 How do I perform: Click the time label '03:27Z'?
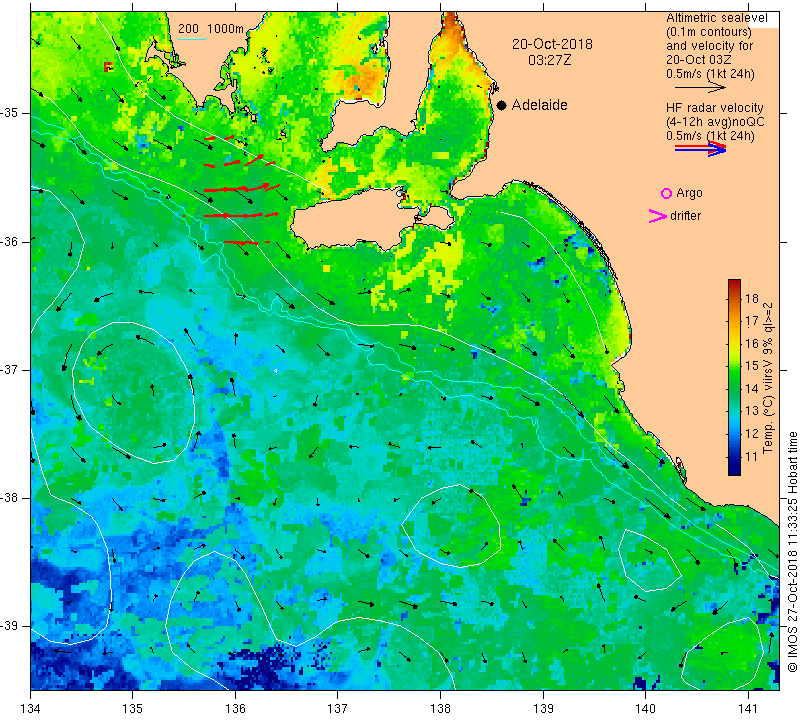[x=549, y=60]
